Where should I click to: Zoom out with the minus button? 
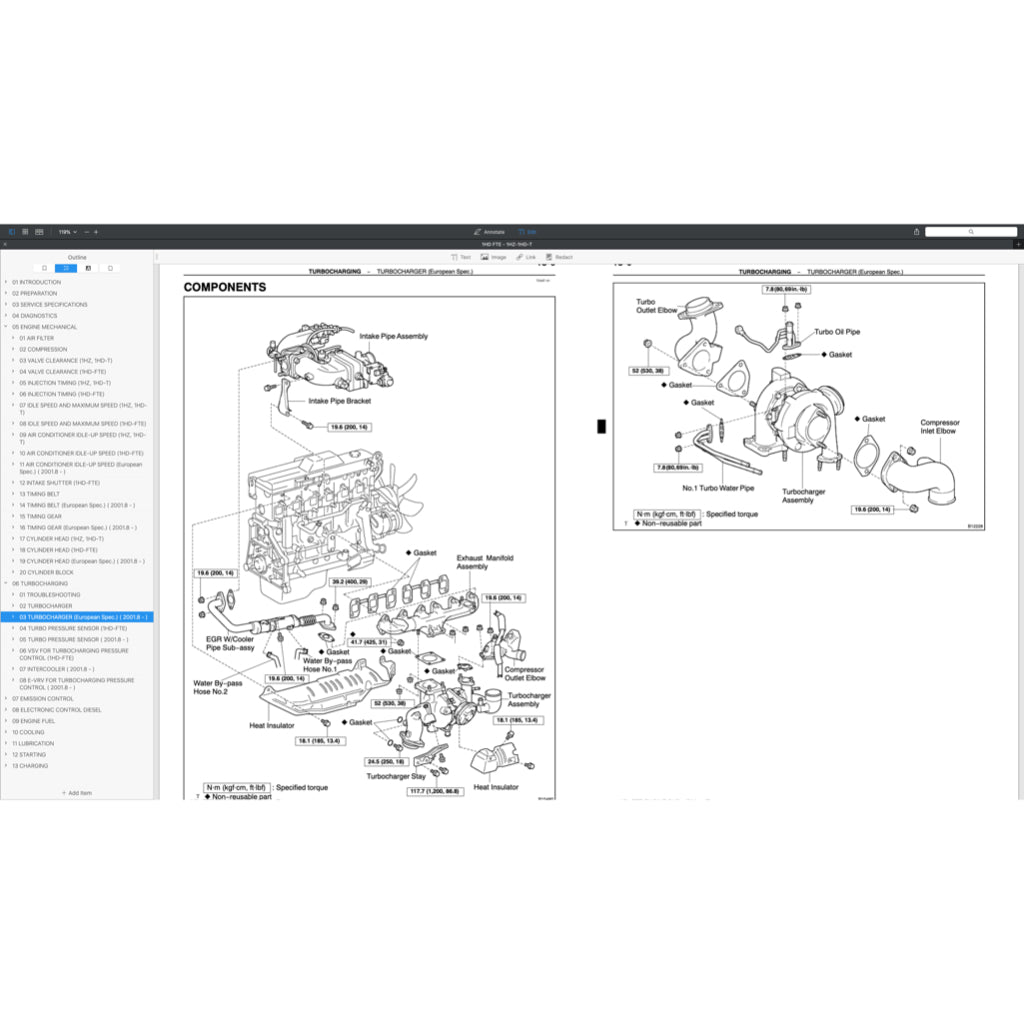pyautogui.click(x=86, y=232)
